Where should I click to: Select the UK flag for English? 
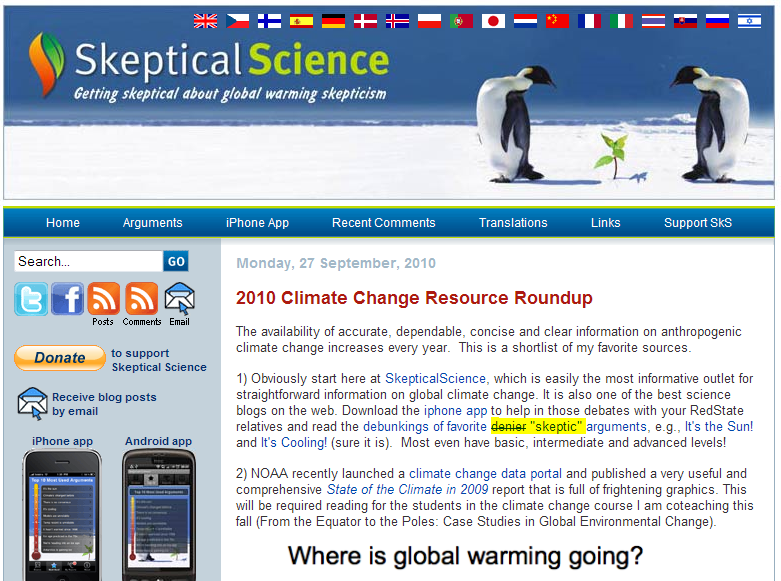(x=205, y=20)
